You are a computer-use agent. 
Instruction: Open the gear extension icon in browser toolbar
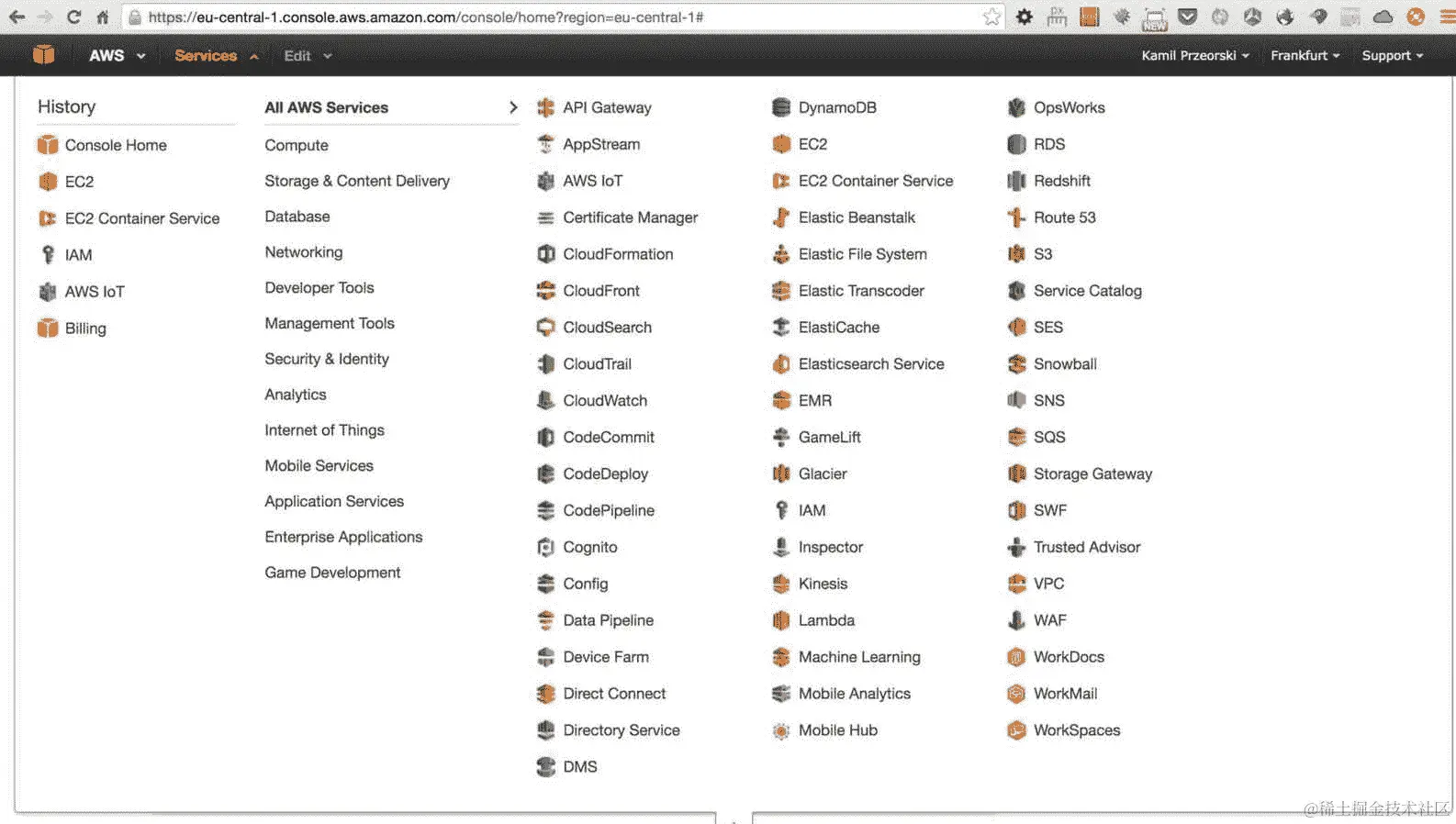click(x=1025, y=17)
